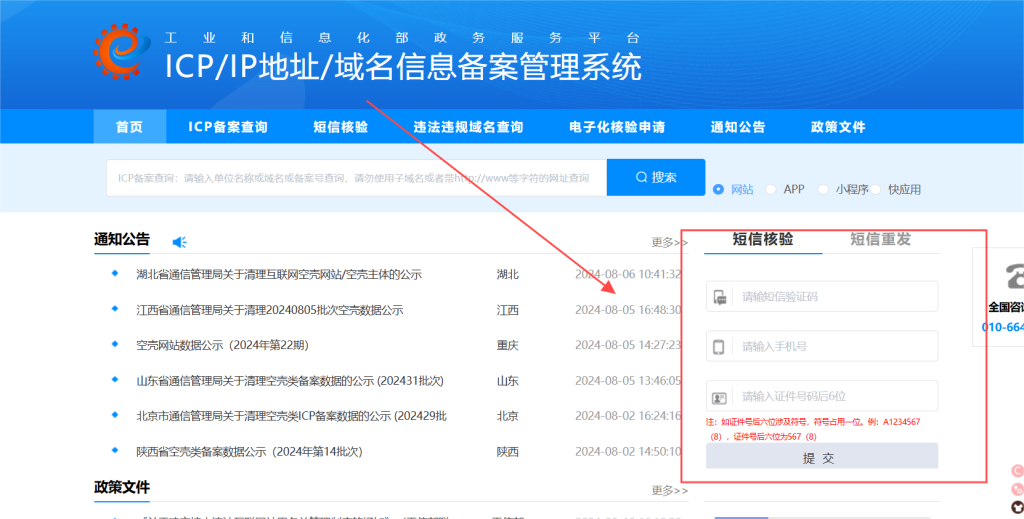Click the 请输入手机号 phone number field
Image resolution: width=1024 pixels, height=519 pixels.
(x=834, y=347)
